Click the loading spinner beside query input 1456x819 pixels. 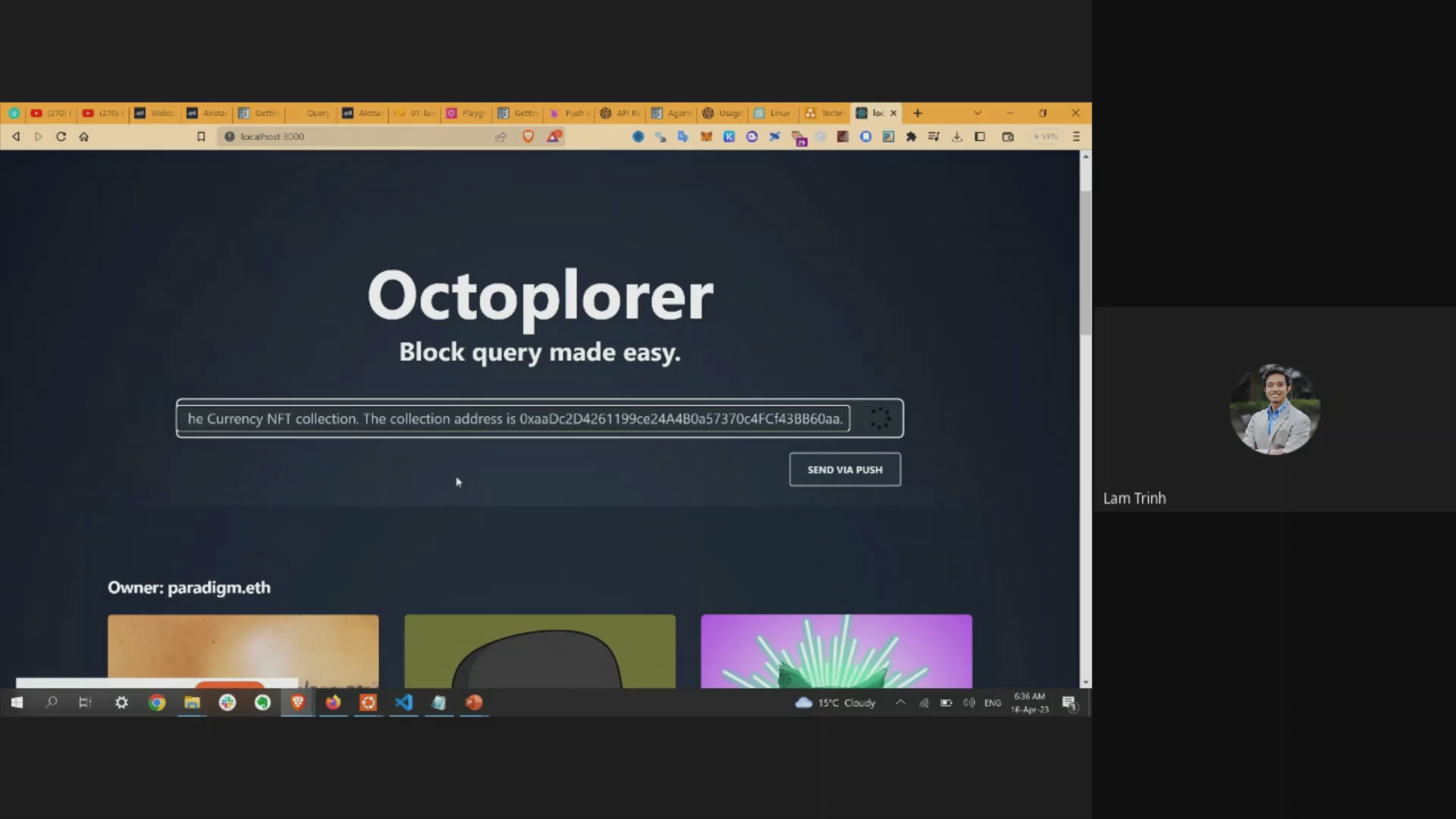click(880, 419)
